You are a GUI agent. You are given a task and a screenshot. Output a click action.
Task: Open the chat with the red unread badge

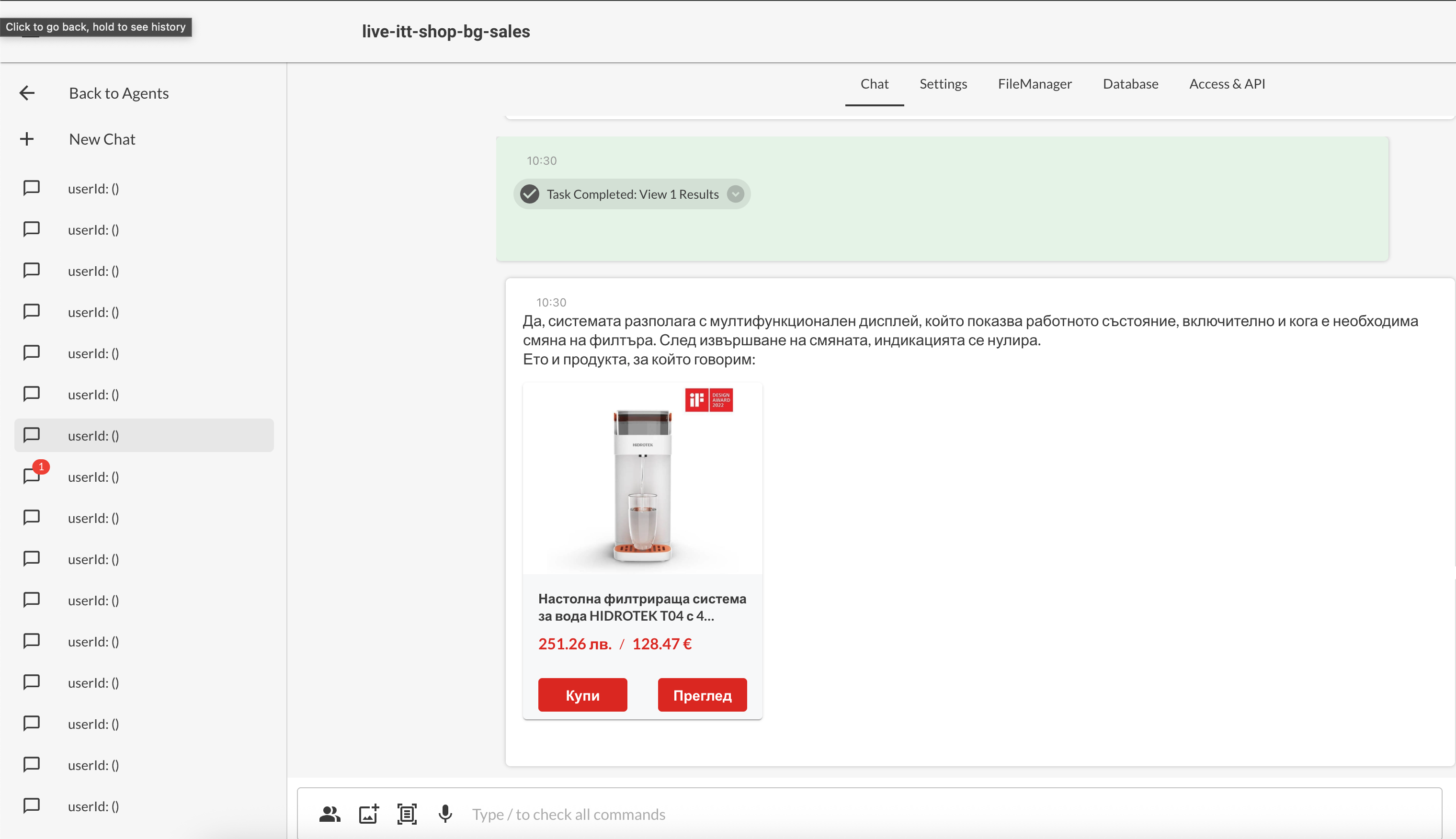(92, 477)
